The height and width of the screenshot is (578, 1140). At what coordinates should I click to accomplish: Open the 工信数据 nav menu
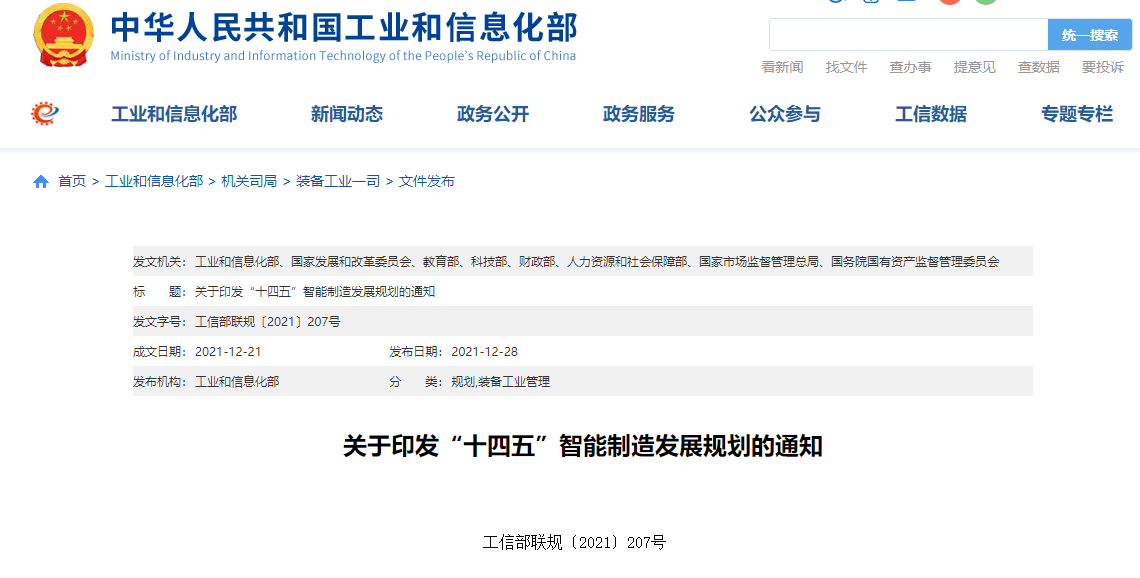pyautogui.click(x=931, y=114)
